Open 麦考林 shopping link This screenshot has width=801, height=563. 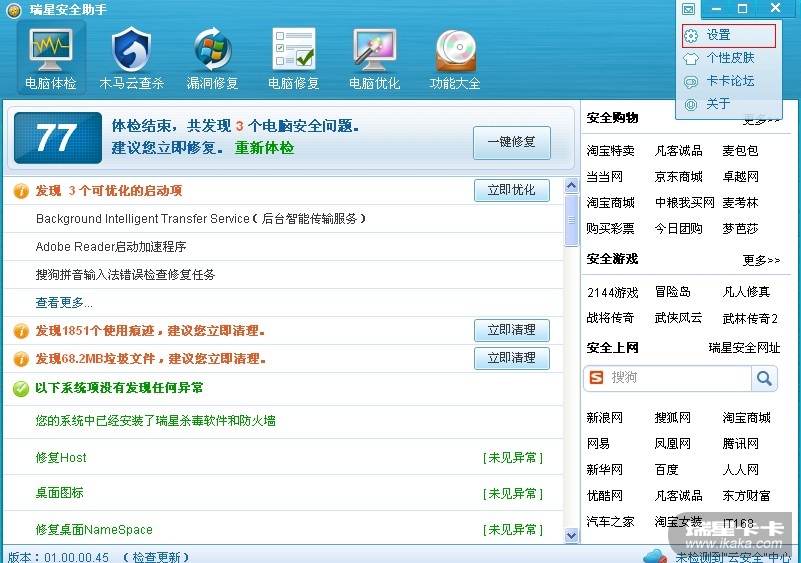pyautogui.click(x=740, y=203)
